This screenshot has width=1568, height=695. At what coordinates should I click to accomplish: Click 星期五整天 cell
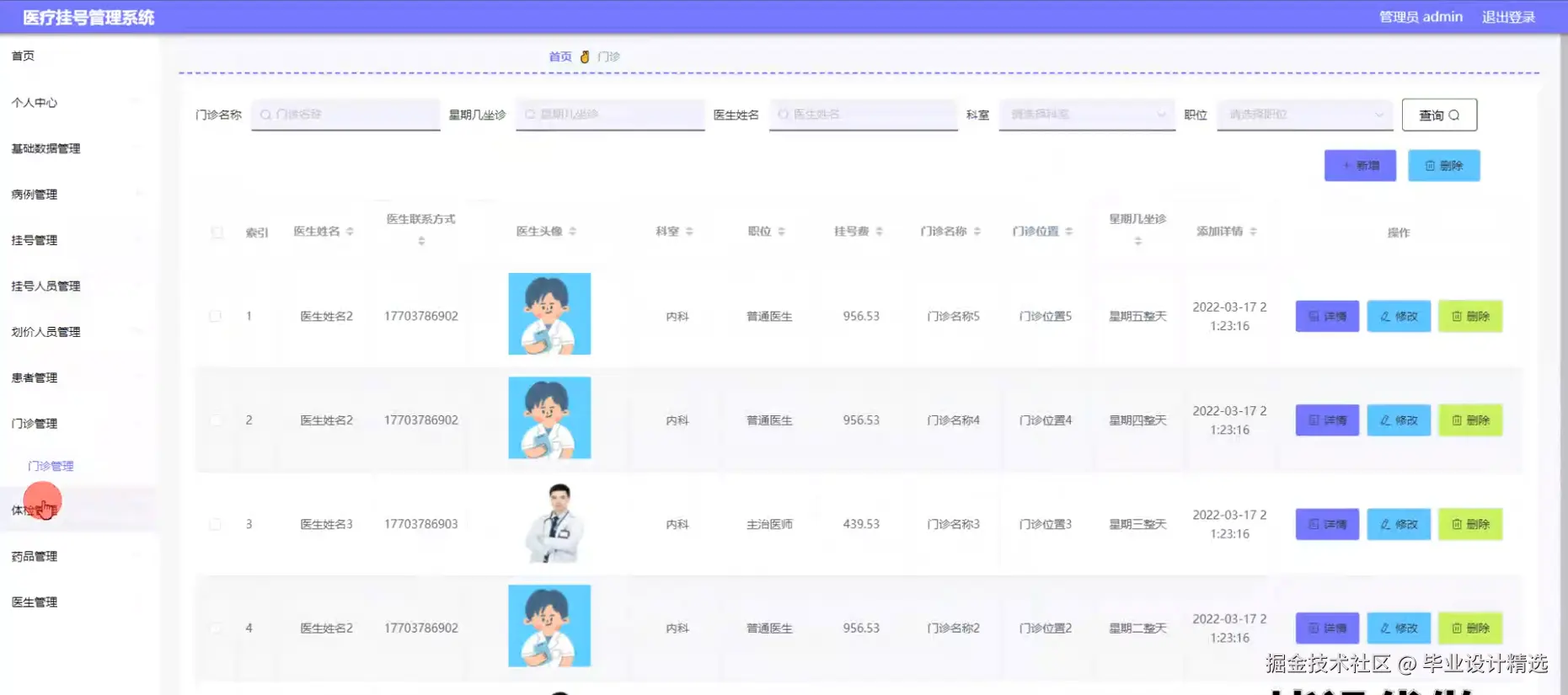(1137, 316)
